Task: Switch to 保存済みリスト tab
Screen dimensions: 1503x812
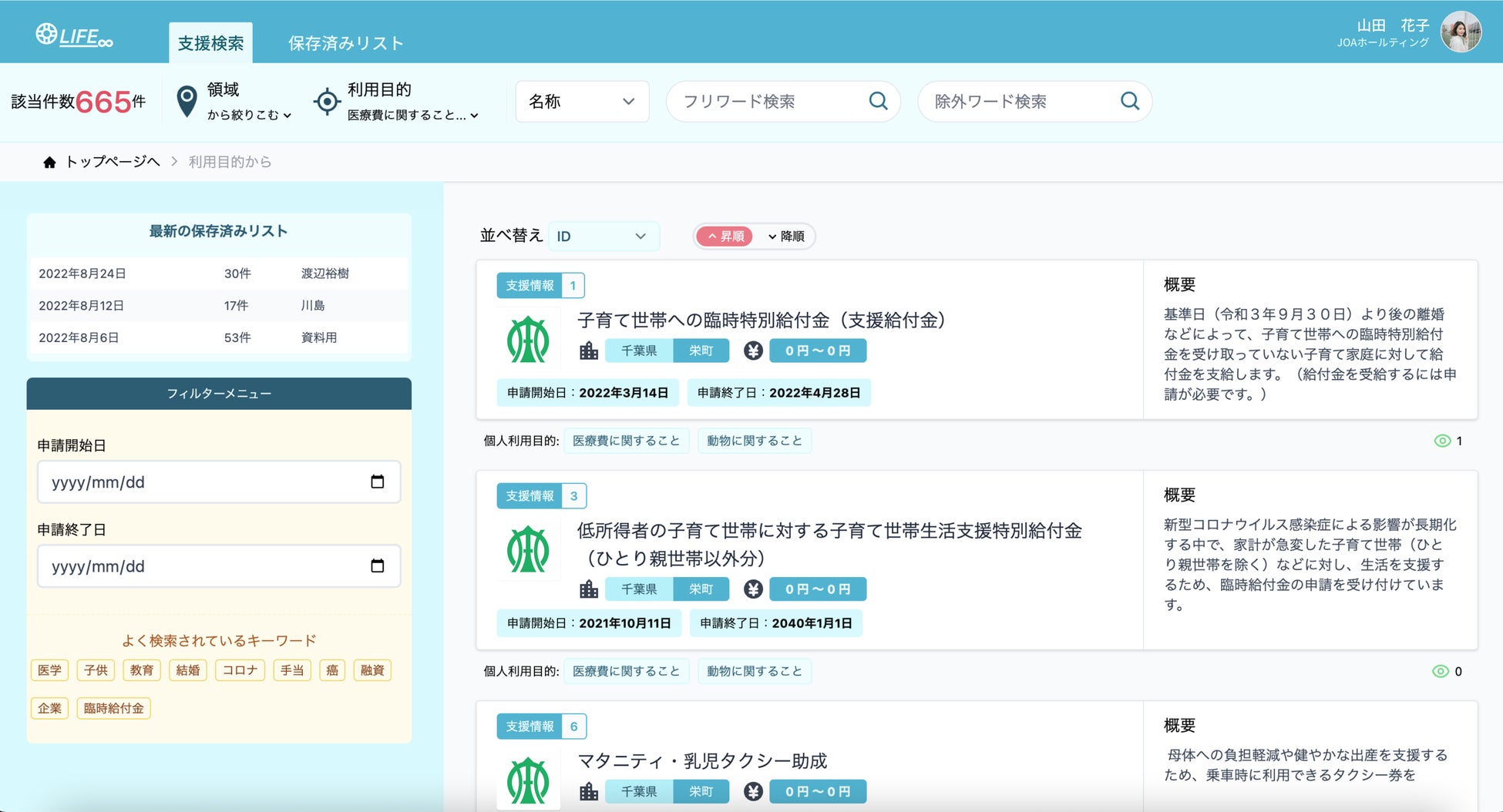Action: tap(345, 43)
